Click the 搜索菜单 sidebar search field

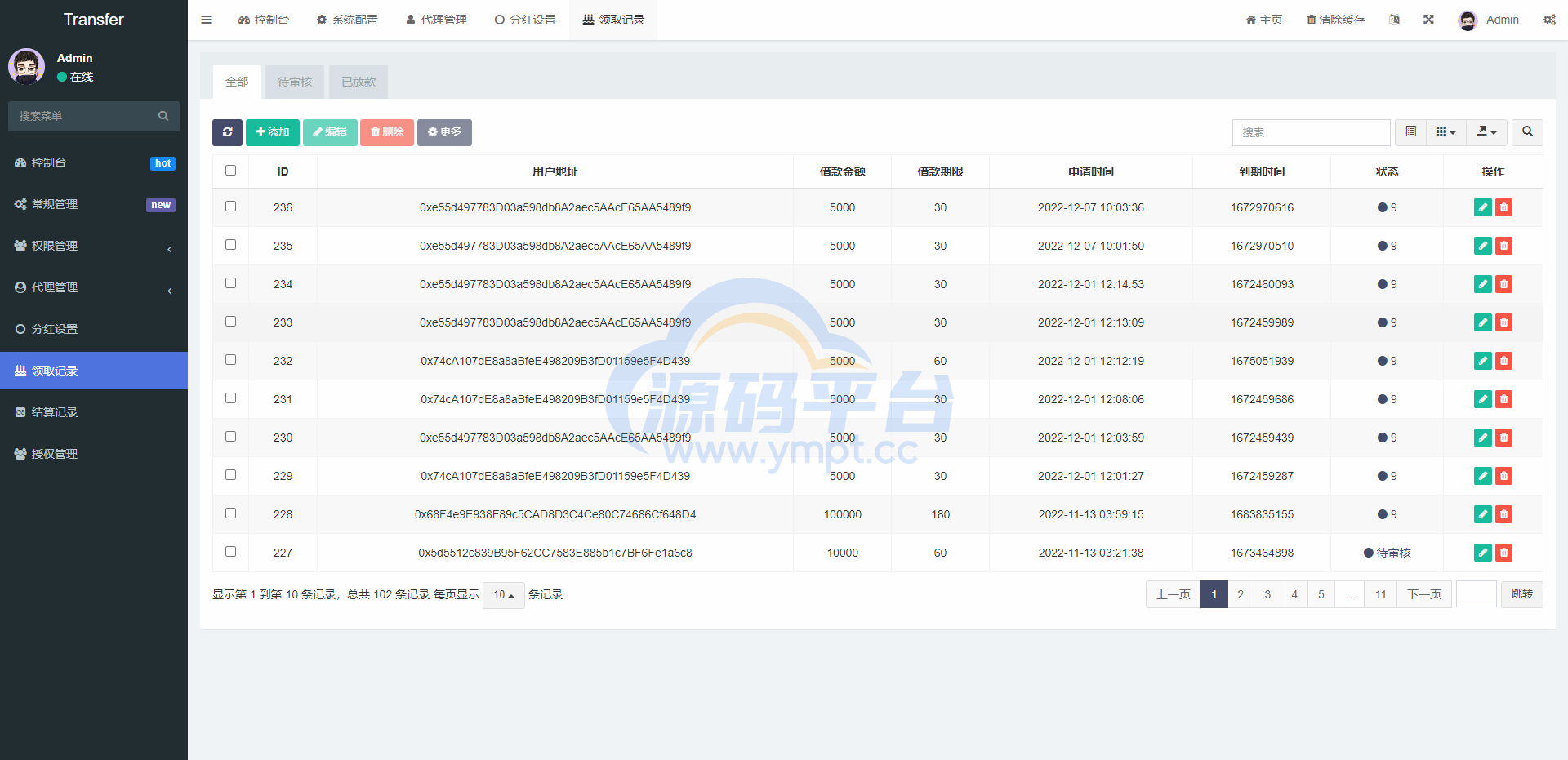click(94, 116)
